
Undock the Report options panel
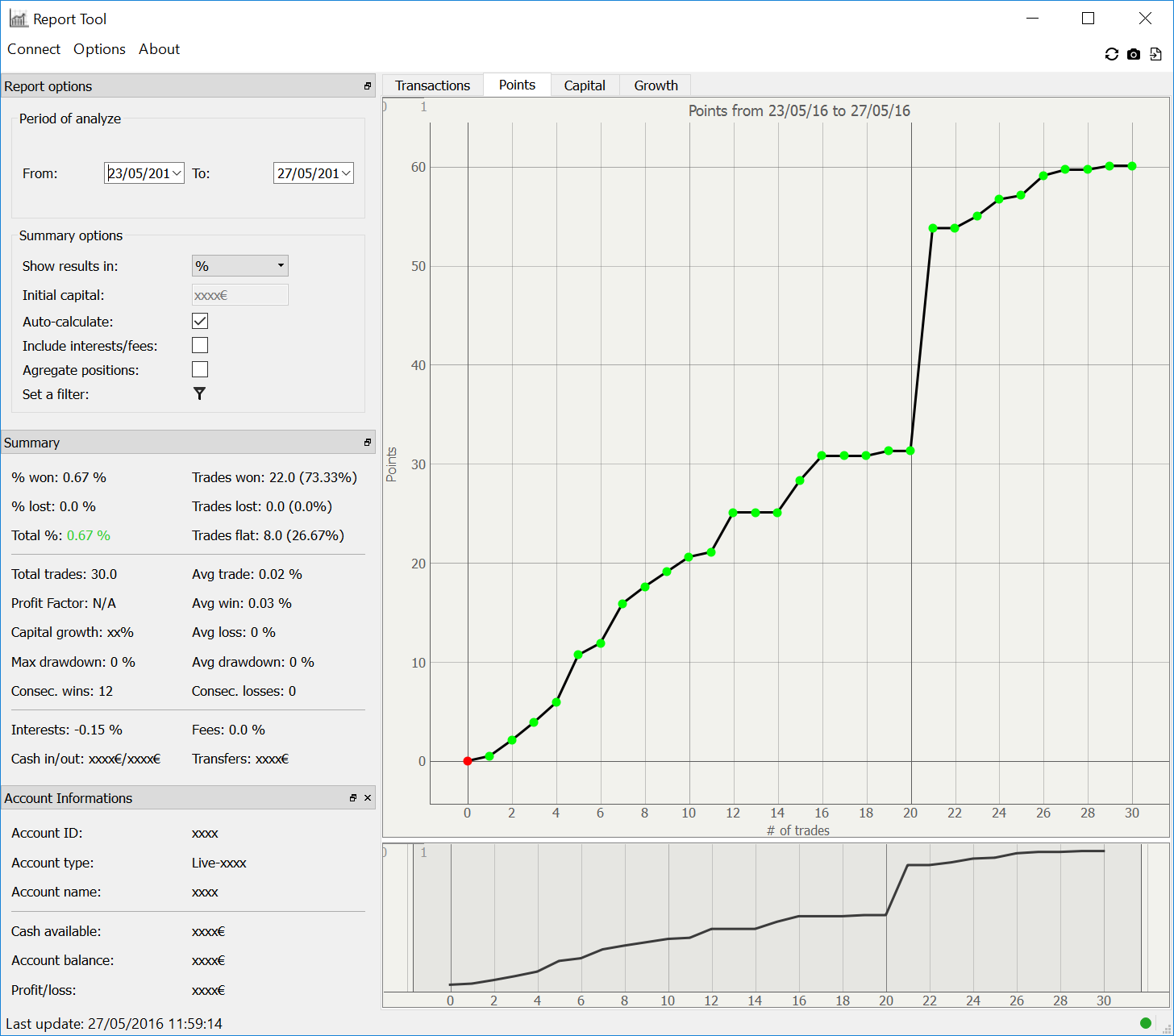click(x=368, y=86)
